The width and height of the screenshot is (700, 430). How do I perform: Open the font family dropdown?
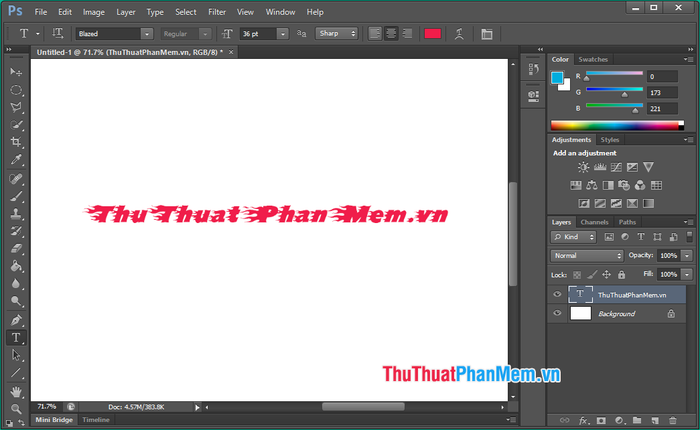tap(147, 34)
